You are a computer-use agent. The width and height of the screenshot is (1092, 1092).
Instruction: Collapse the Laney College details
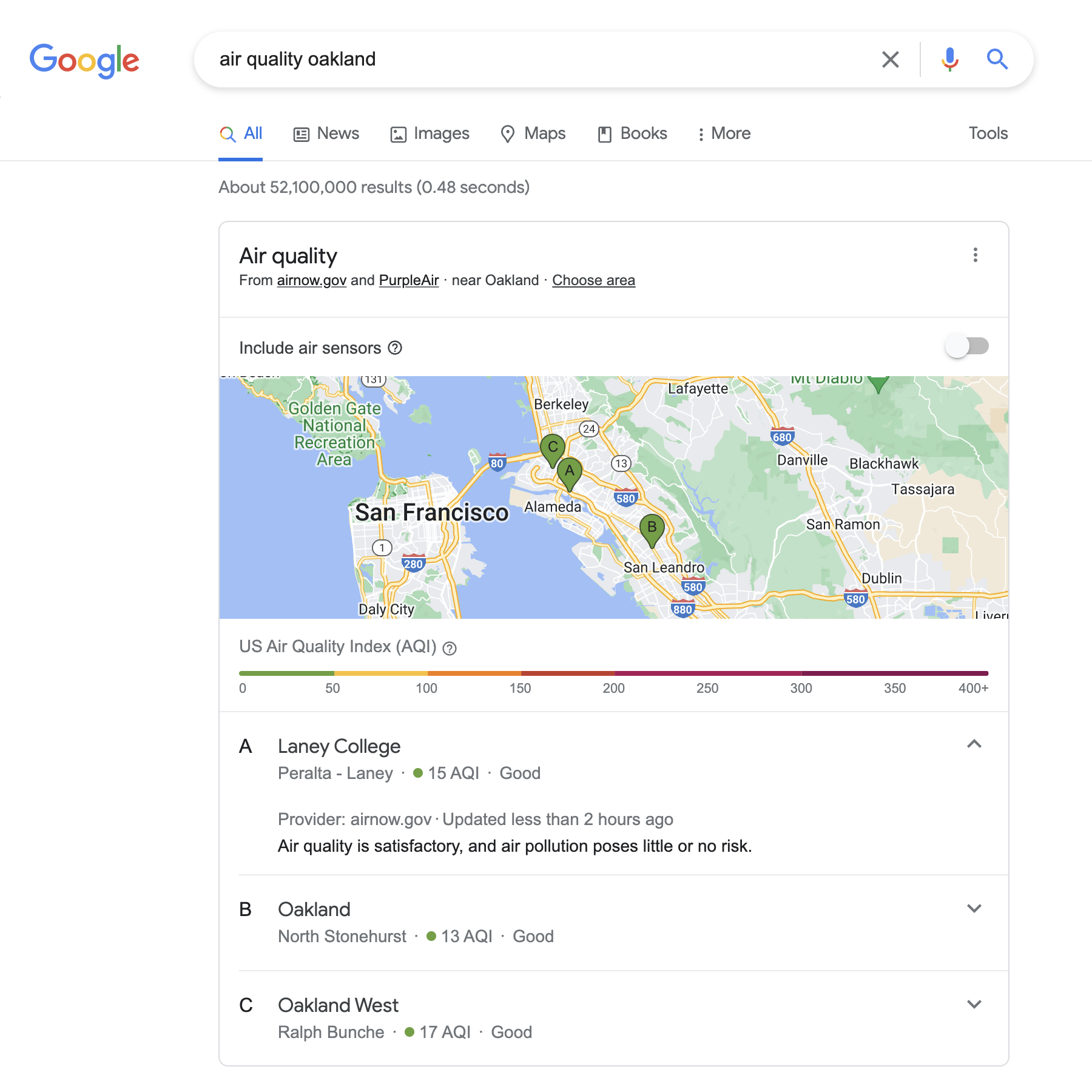[974, 744]
